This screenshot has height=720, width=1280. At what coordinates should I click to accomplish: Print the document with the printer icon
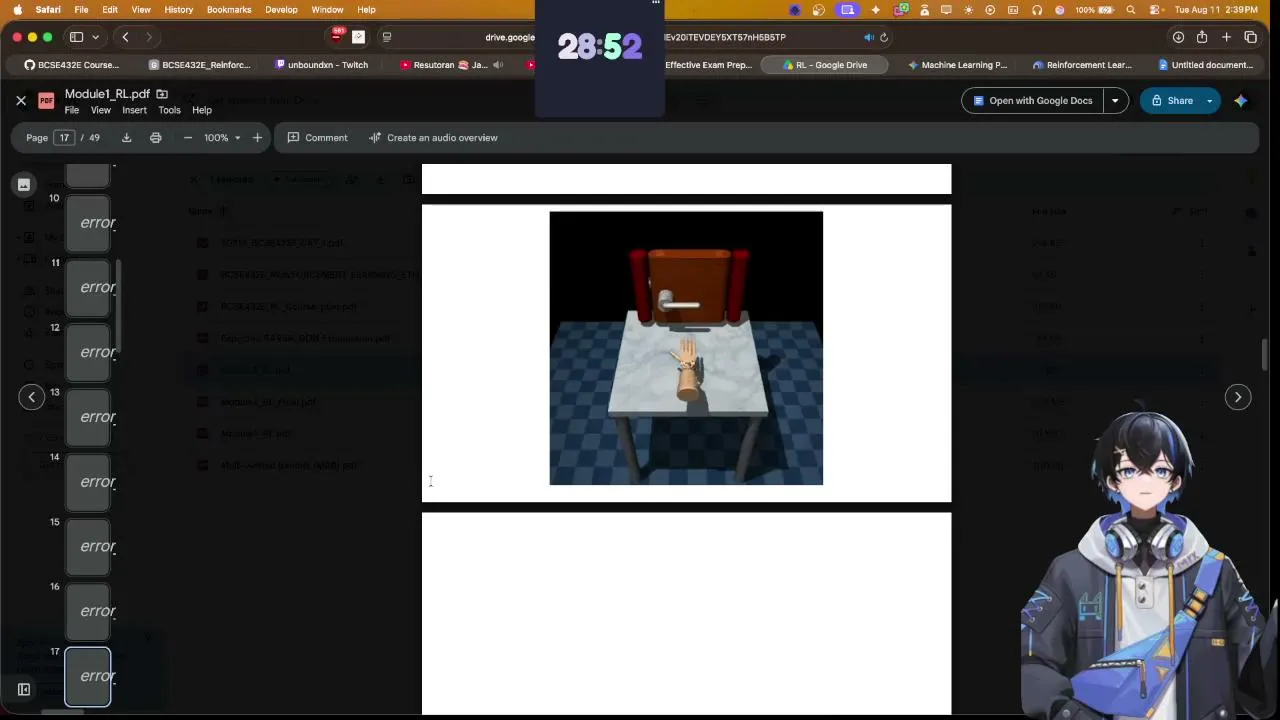pos(156,138)
